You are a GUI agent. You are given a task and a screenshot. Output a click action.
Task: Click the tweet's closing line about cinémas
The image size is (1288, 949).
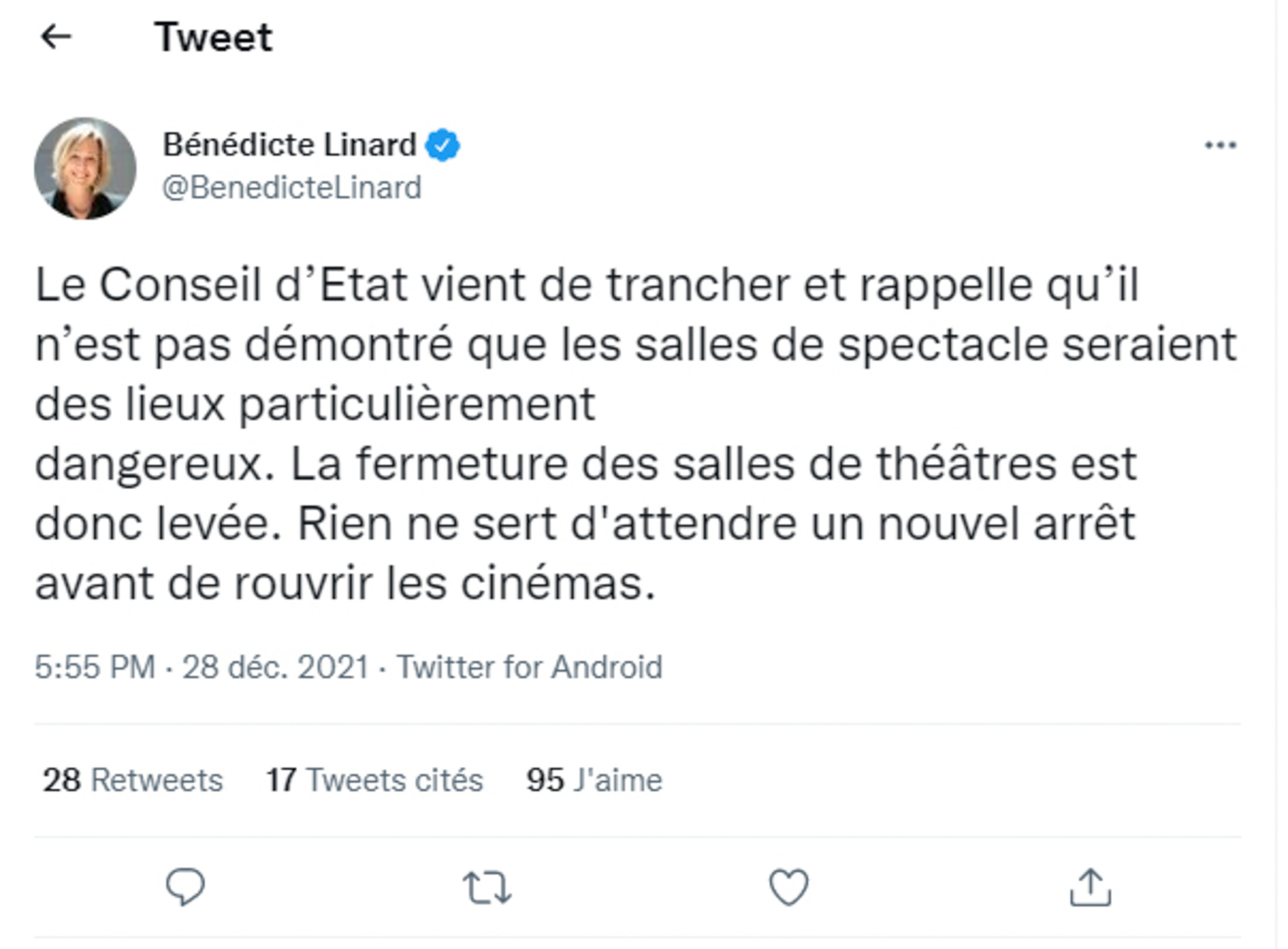345,584
